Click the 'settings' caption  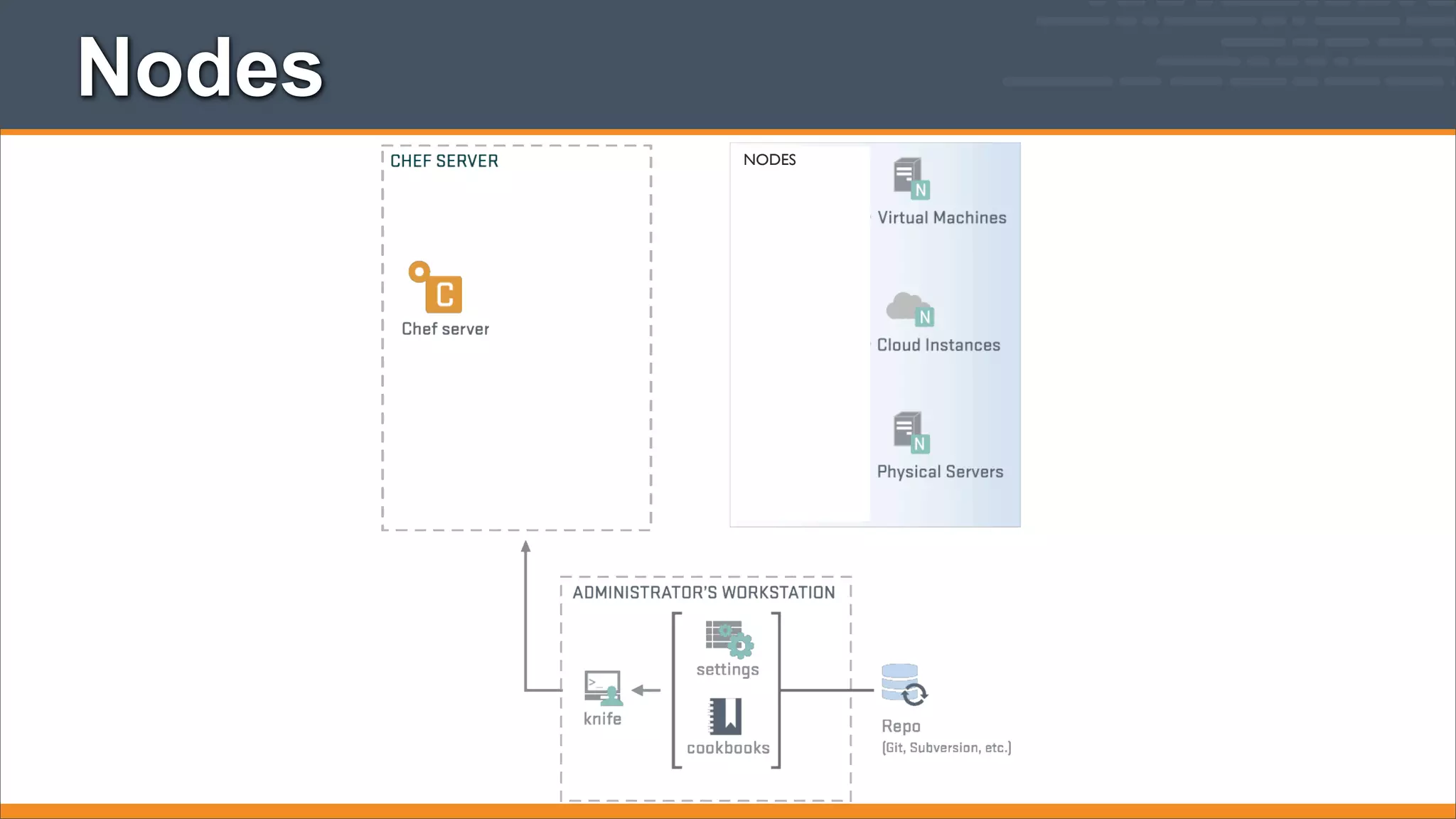pyautogui.click(x=727, y=670)
